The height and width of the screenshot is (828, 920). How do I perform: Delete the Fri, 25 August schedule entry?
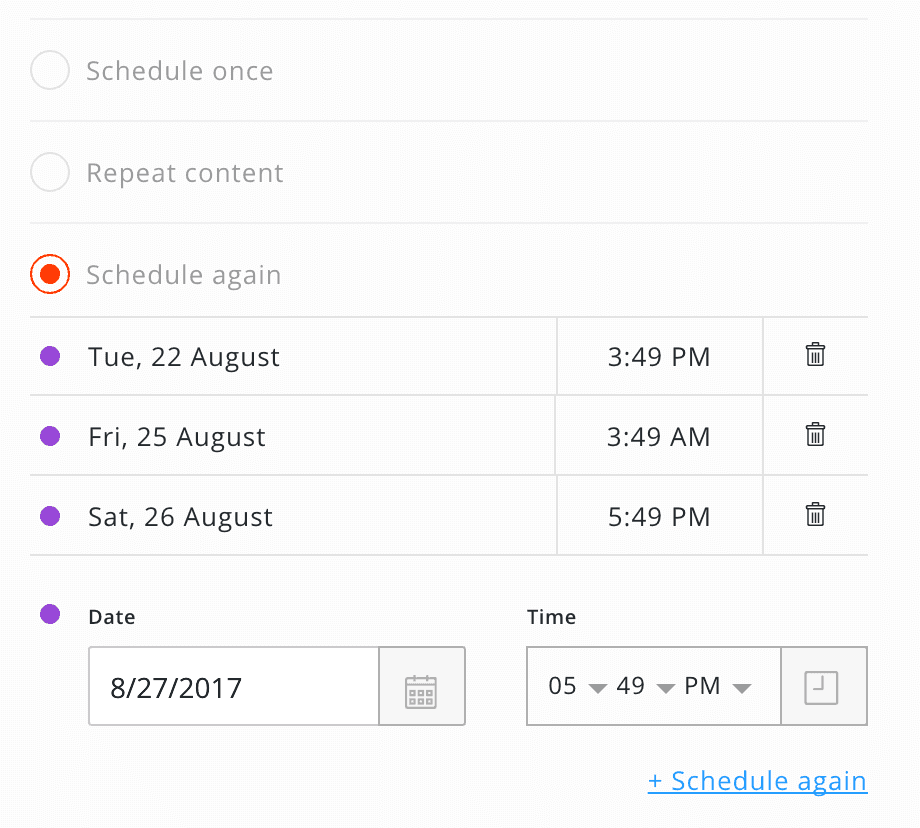coord(815,435)
